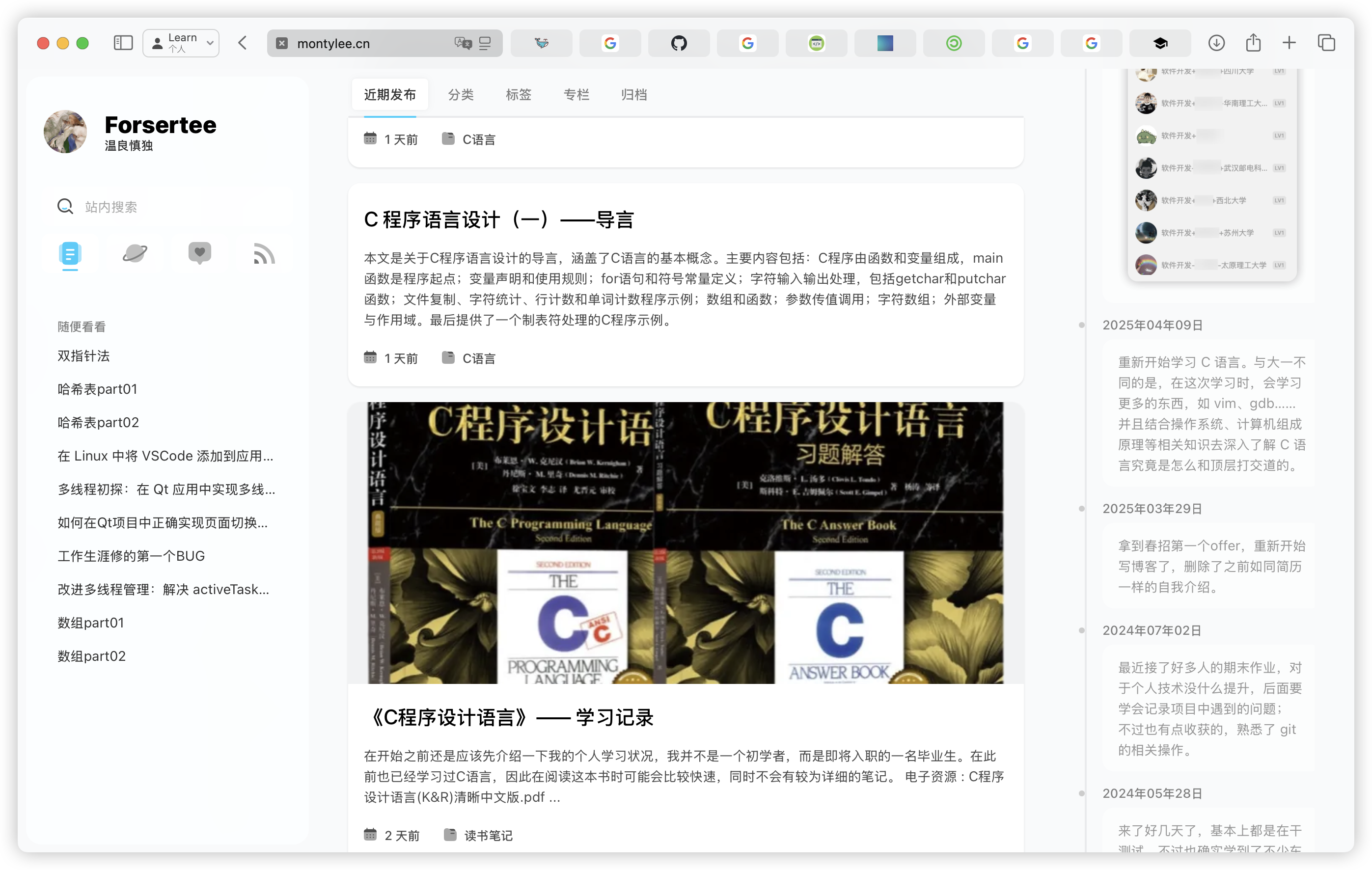This screenshot has width=1372, height=870.
Task: Open Qt项目页面切换 article link
Action: pos(163,523)
